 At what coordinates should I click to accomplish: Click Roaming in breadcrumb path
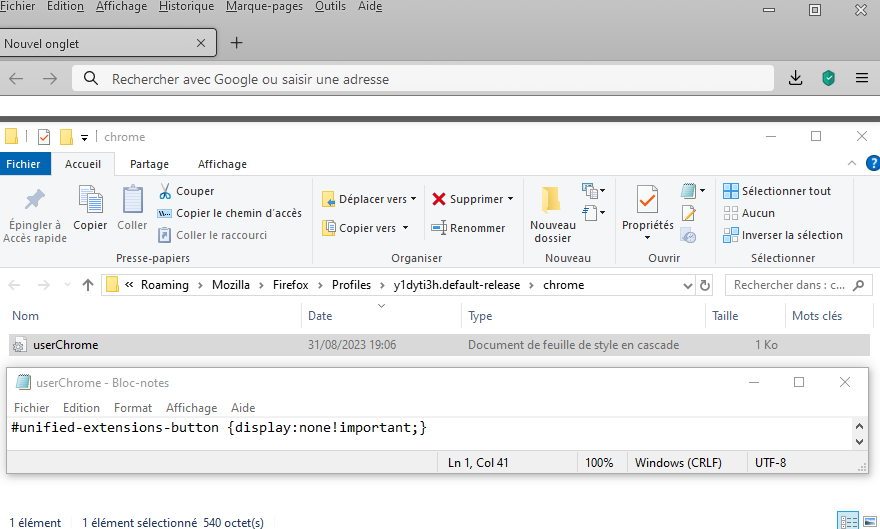165,285
